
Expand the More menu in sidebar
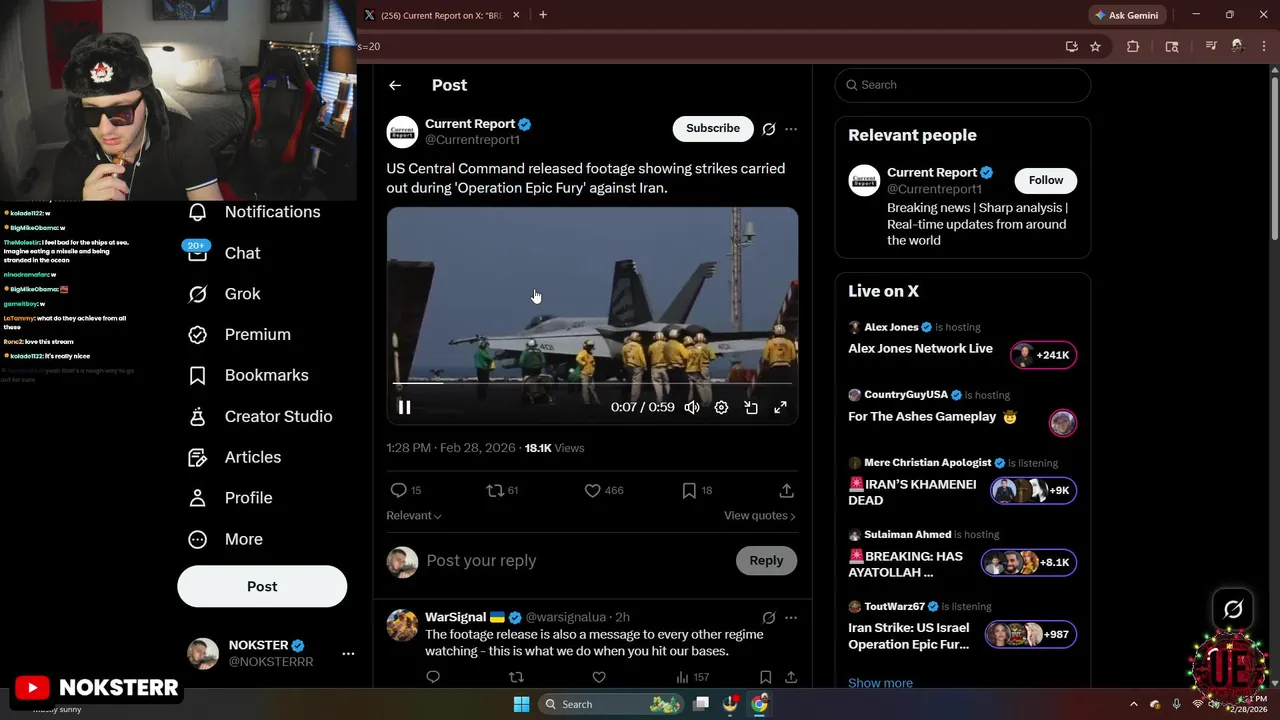225,539
